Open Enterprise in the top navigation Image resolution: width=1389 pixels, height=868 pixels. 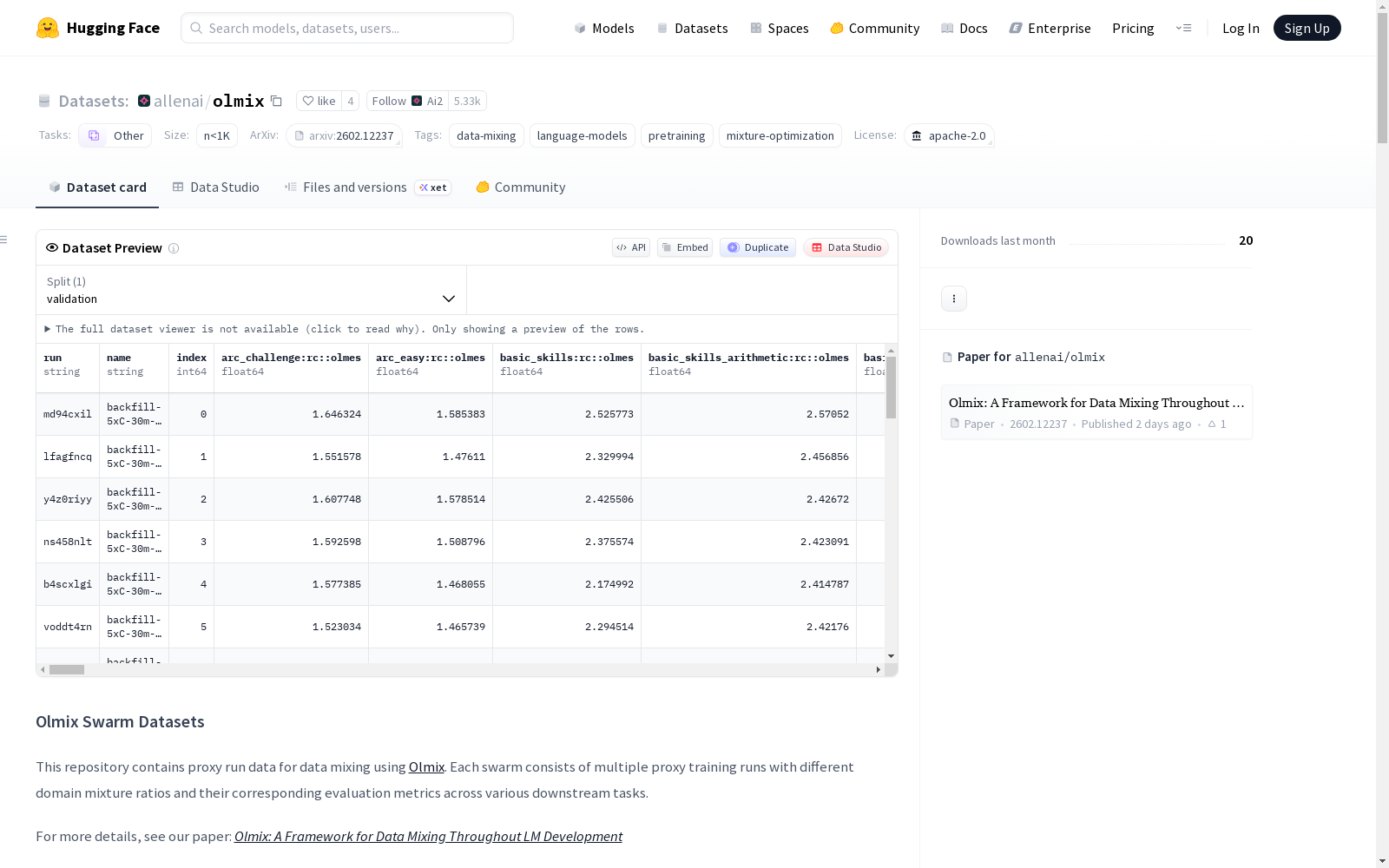1050,28
